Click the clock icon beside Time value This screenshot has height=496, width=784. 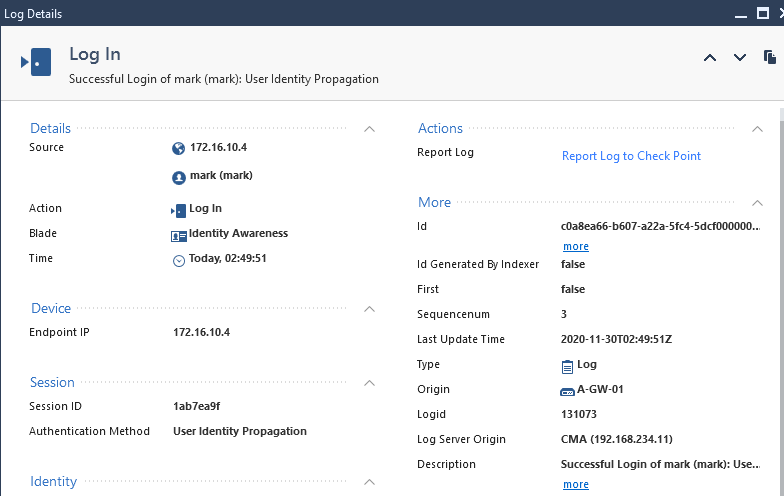coord(179,260)
